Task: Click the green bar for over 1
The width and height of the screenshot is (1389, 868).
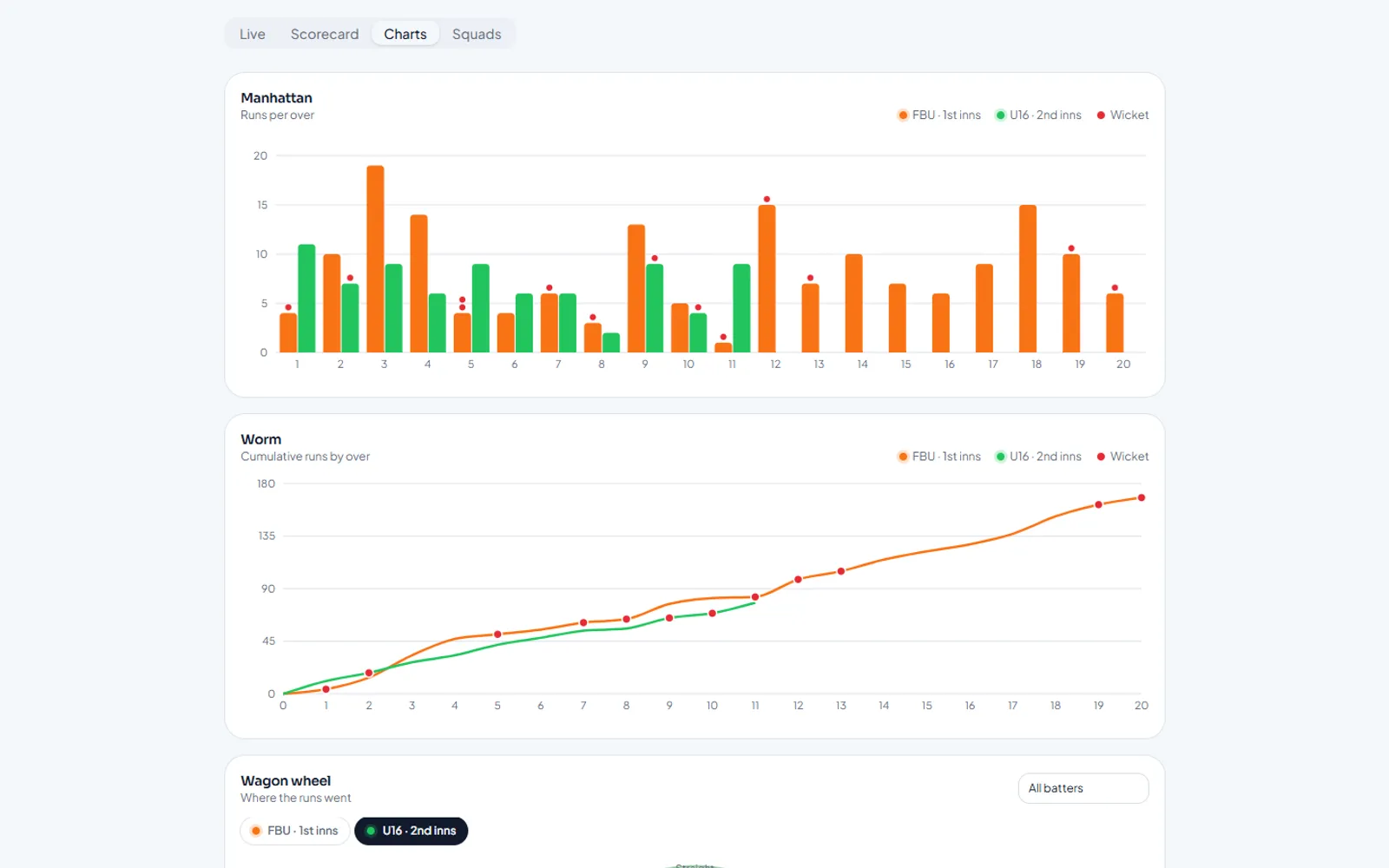Action: click(x=306, y=299)
